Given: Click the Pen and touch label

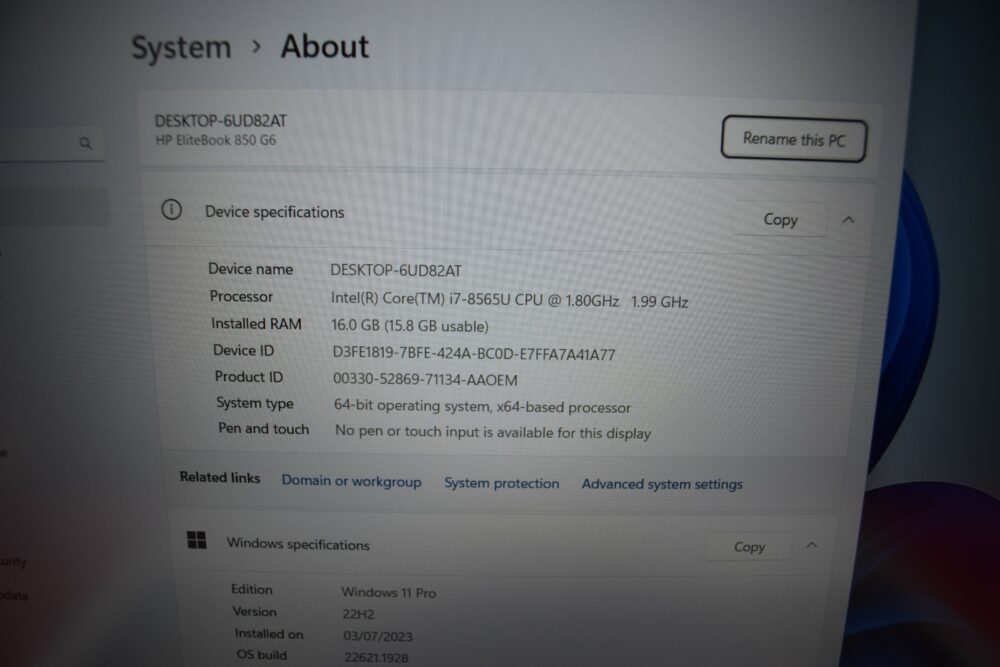Looking at the screenshot, I should pos(263,429).
